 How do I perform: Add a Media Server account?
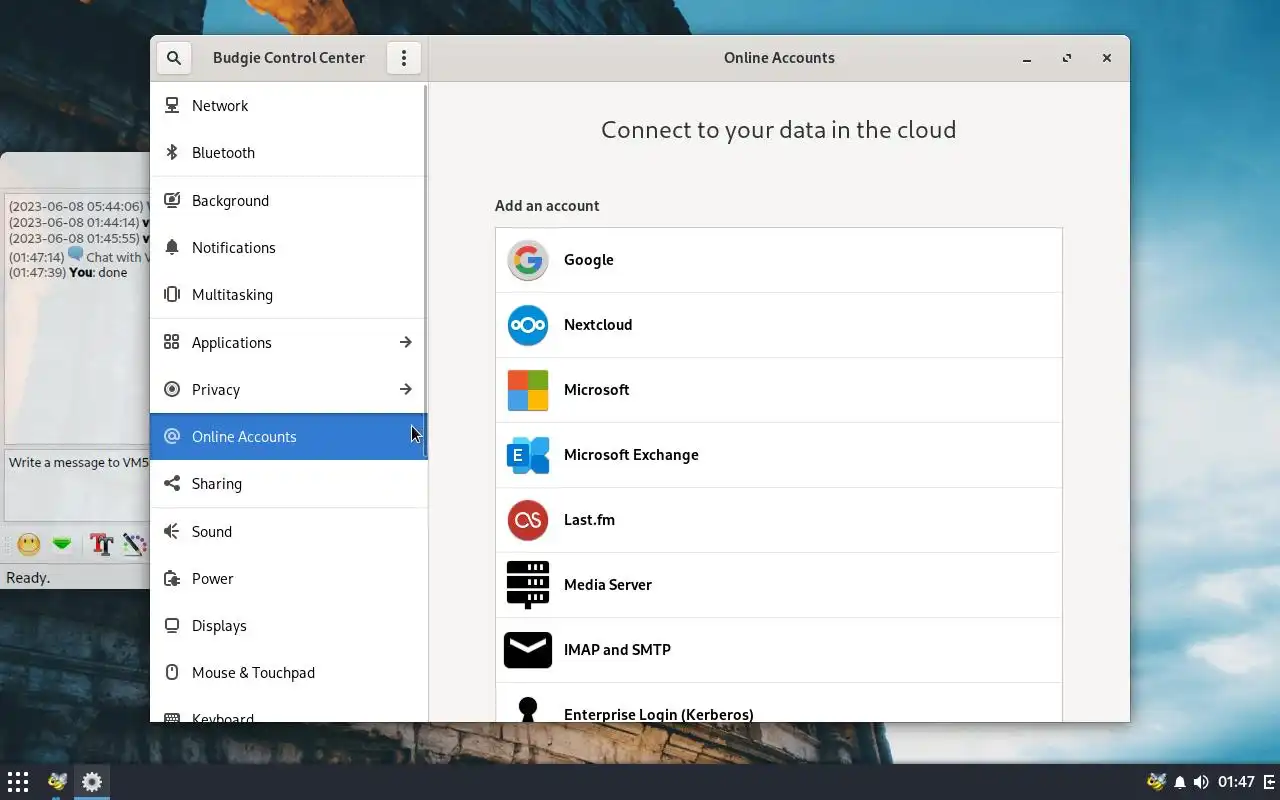(x=779, y=585)
